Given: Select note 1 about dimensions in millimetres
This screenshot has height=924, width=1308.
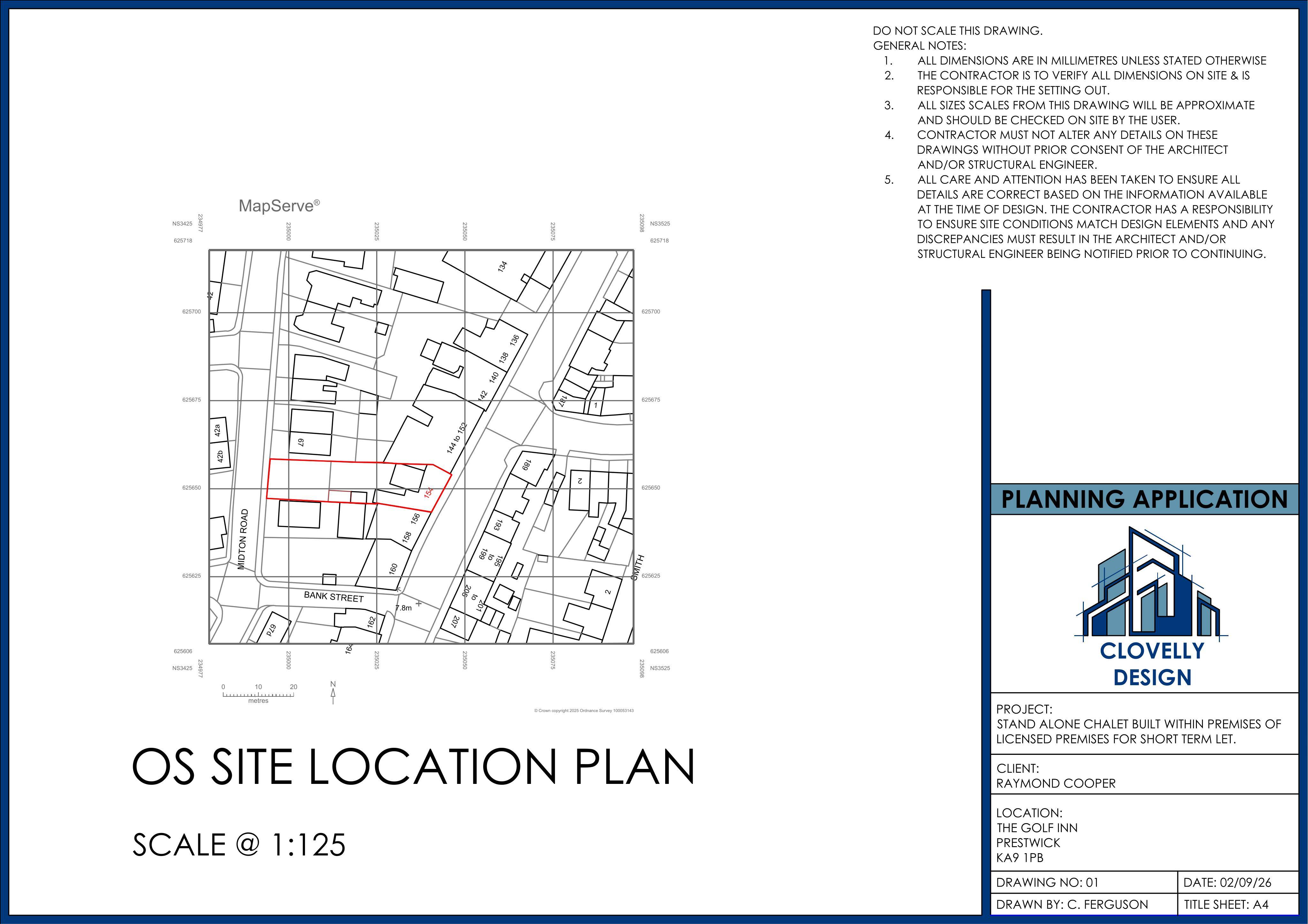Looking at the screenshot, I should pyautogui.click(x=1075, y=60).
